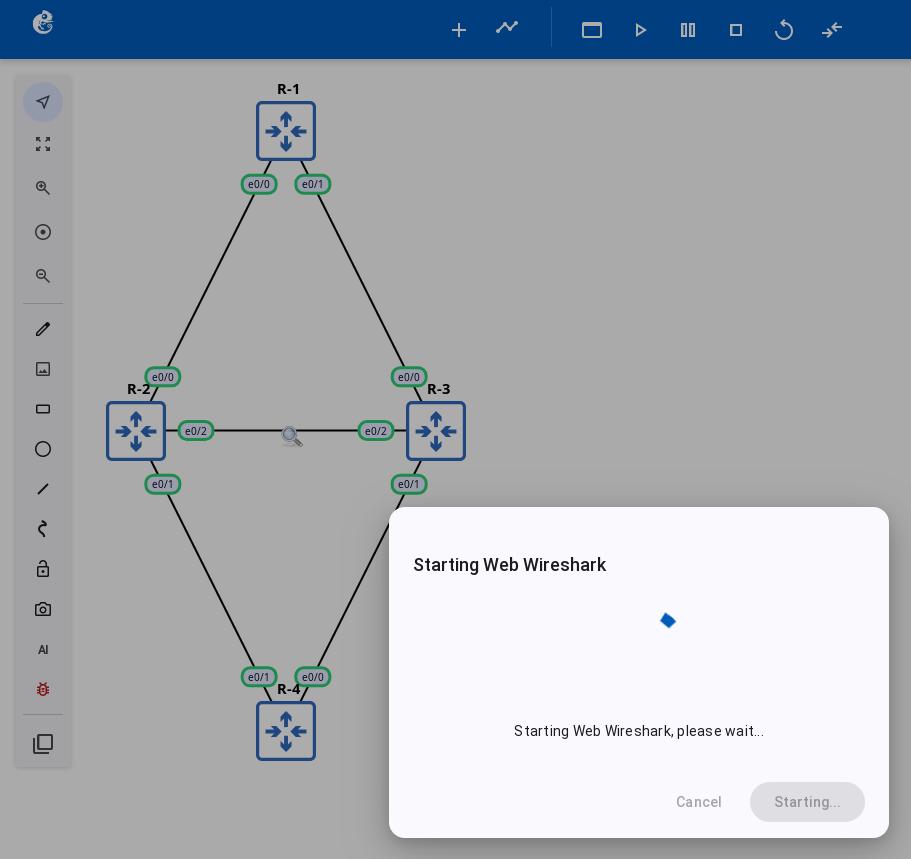Take a screenshot with camera icon
Screen dimensions: 911x859
click(x=43, y=609)
